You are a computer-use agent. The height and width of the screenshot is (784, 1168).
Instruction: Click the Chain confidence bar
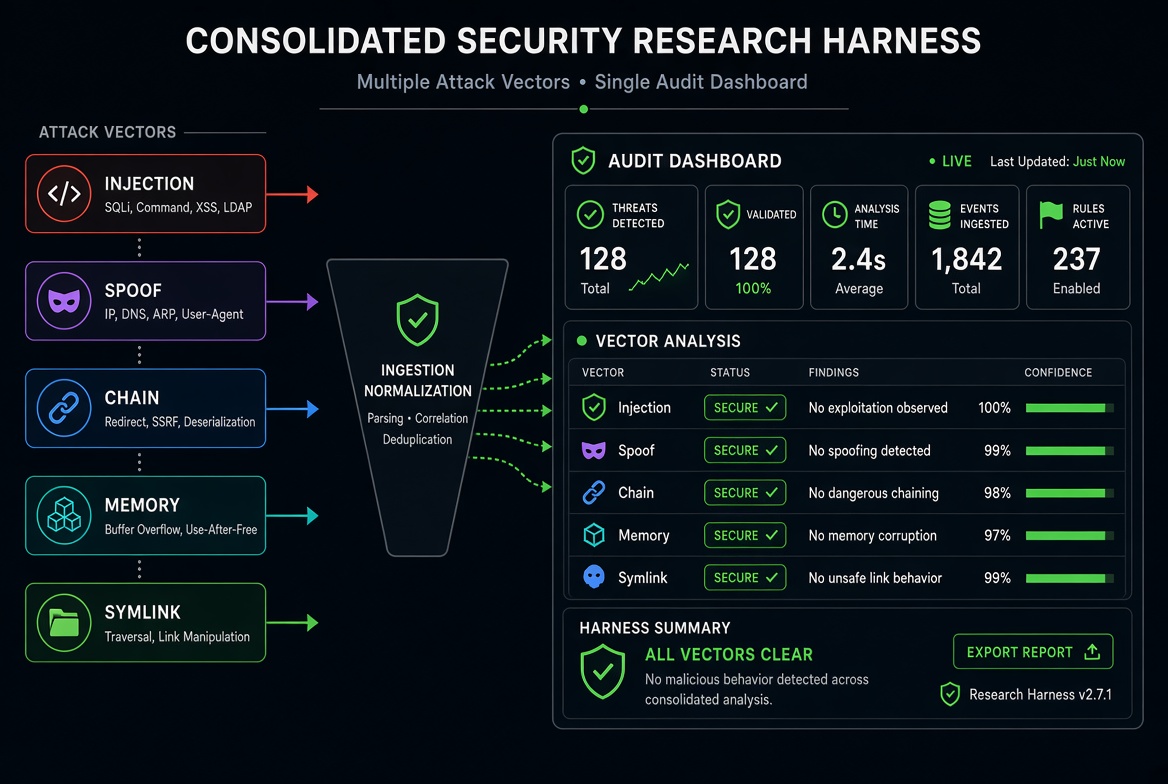click(x=1070, y=493)
